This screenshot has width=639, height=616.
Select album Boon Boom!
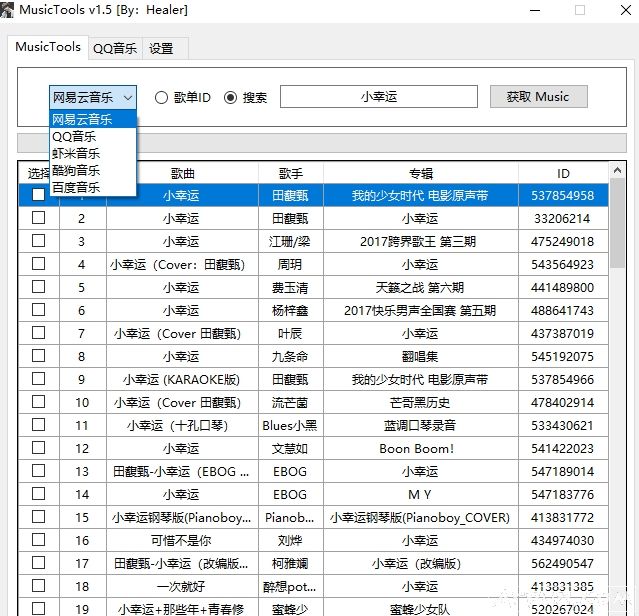(420, 449)
